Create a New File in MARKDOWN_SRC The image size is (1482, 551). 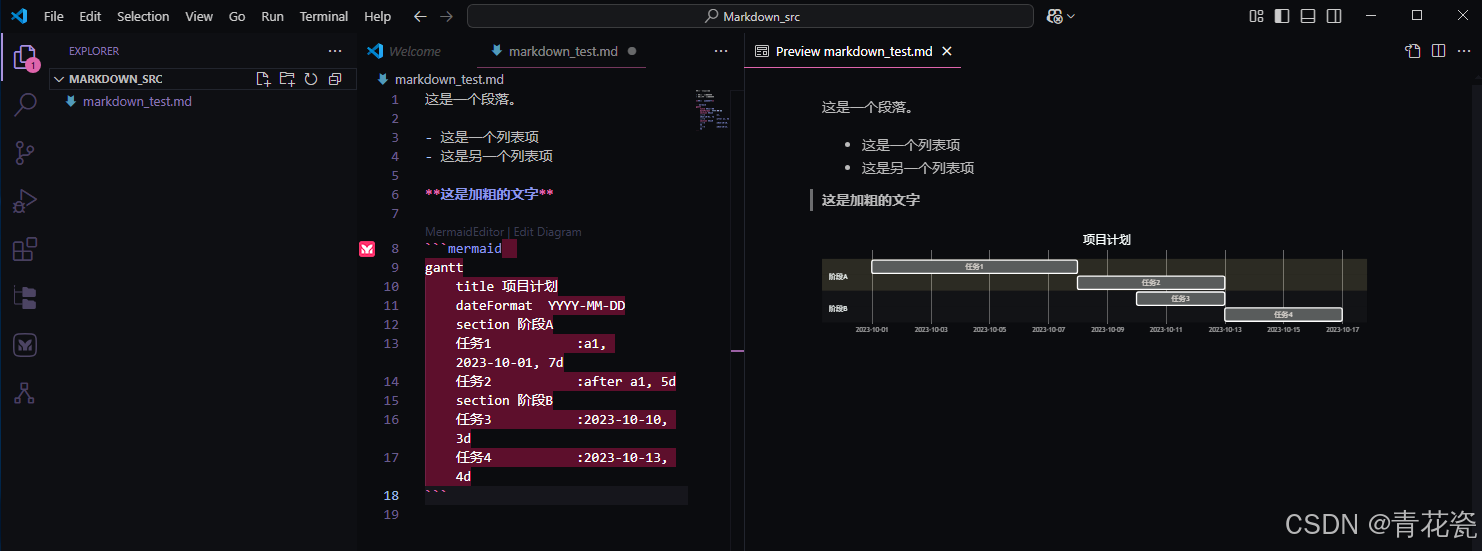click(263, 79)
